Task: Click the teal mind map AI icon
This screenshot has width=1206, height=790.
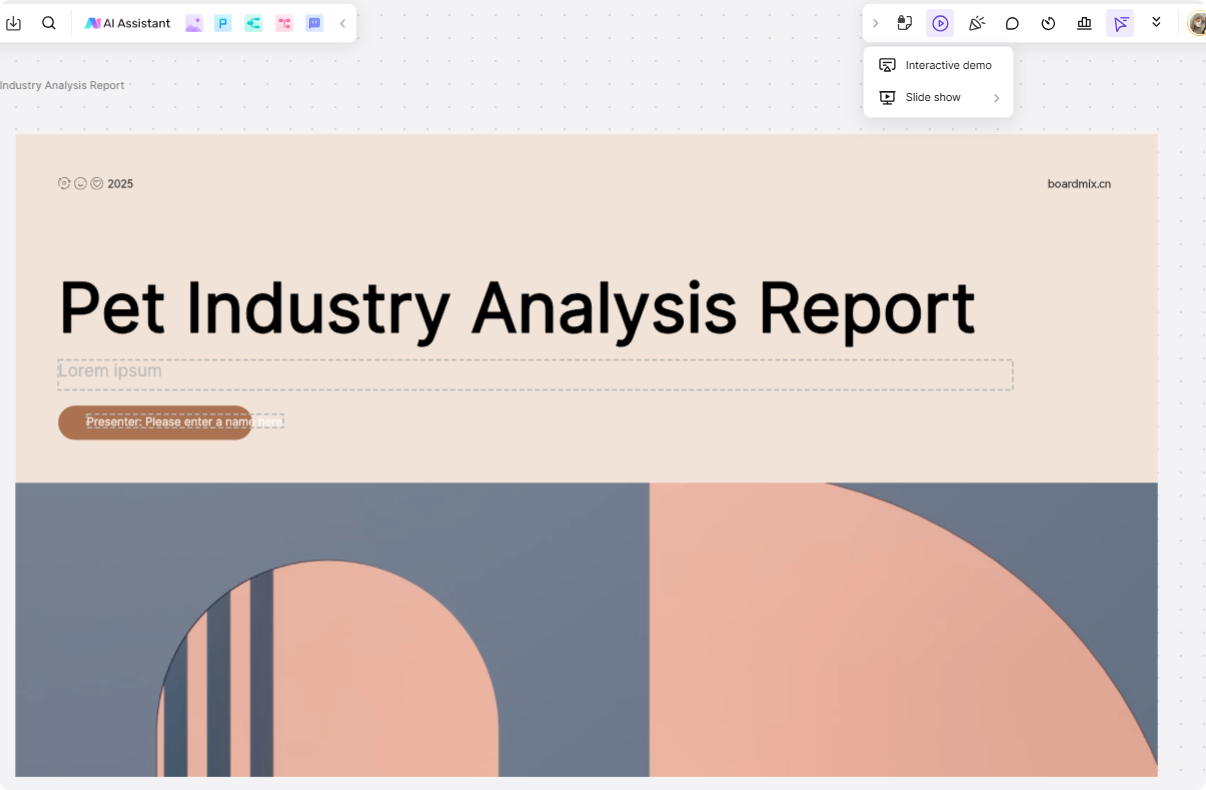Action: [x=253, y=23]
